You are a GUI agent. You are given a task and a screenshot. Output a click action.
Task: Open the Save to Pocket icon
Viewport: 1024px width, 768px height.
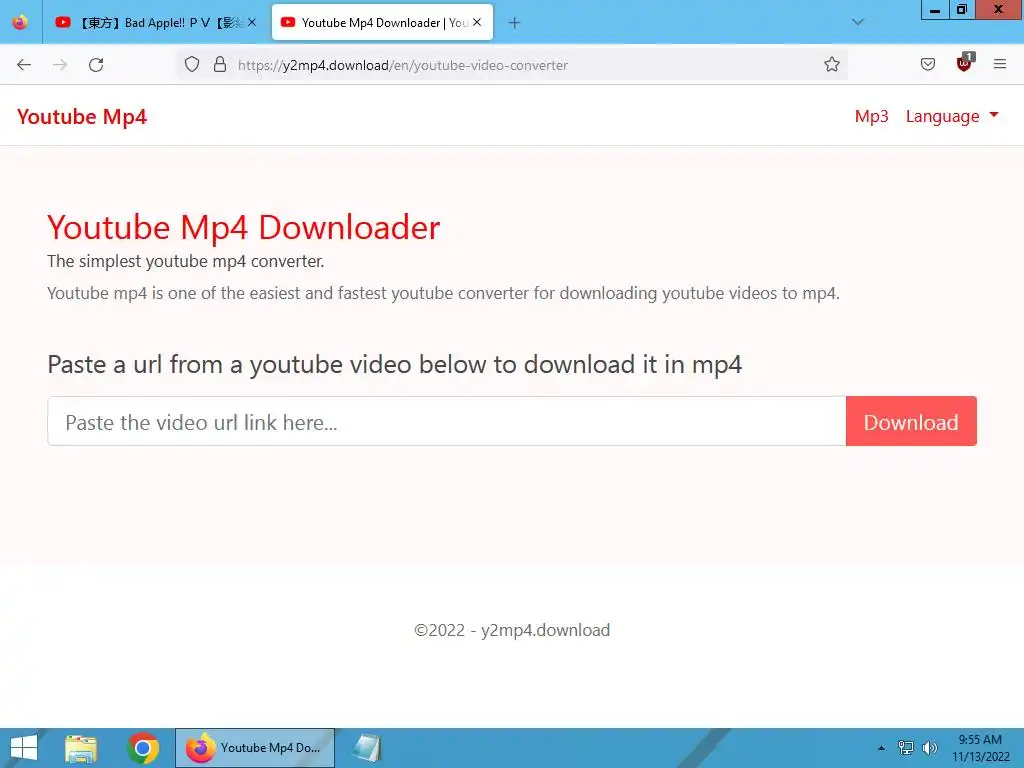(927, 64)
